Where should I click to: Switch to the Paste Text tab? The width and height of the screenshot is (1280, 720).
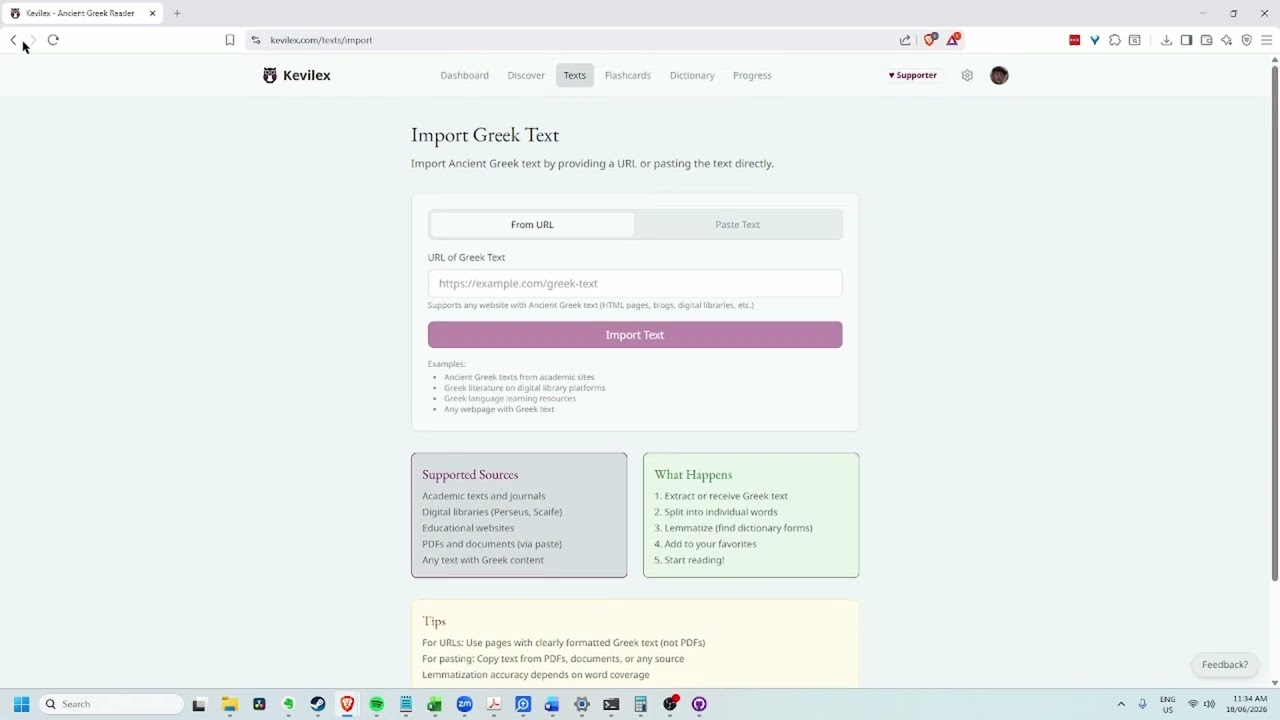tap(737, 224)
